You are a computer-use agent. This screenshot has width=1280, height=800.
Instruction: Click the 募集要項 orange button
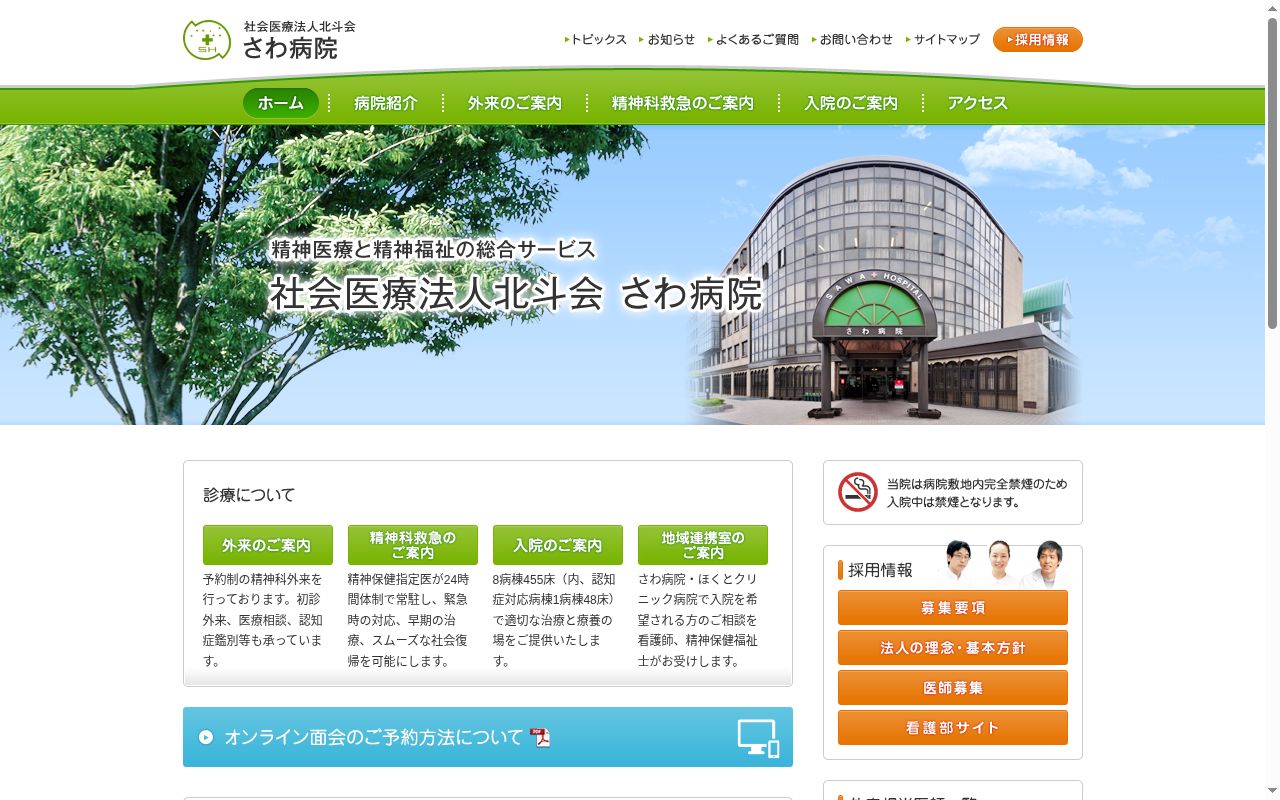tap(953, 607)
